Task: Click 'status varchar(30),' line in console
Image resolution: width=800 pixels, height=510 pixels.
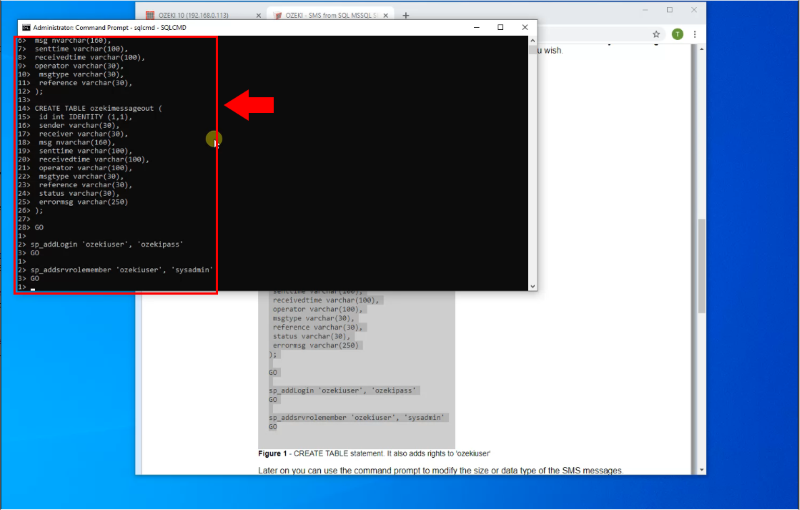Action: (79, 193)
